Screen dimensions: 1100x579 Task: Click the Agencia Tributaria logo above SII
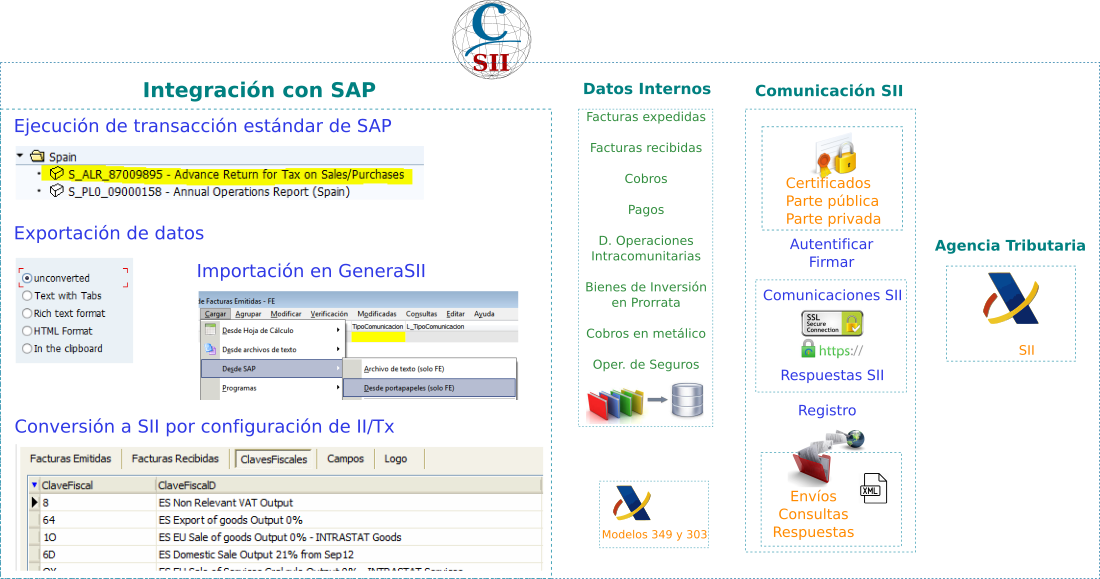[x=1010, y=299]
